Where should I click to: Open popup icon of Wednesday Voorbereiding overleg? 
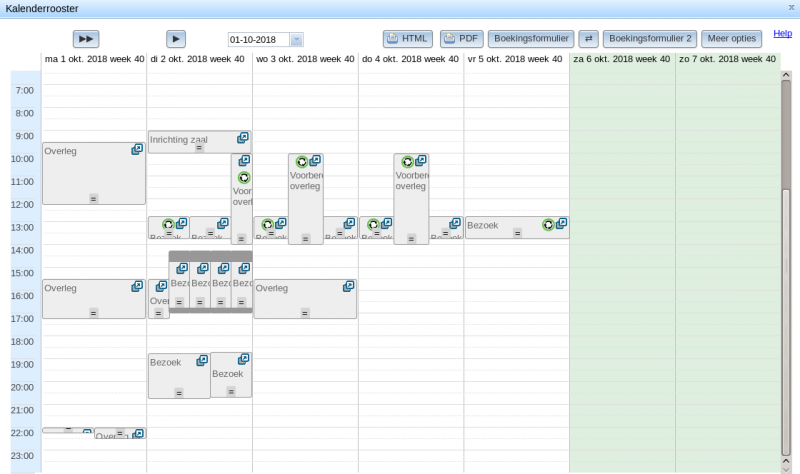click(x=315, y=161)
